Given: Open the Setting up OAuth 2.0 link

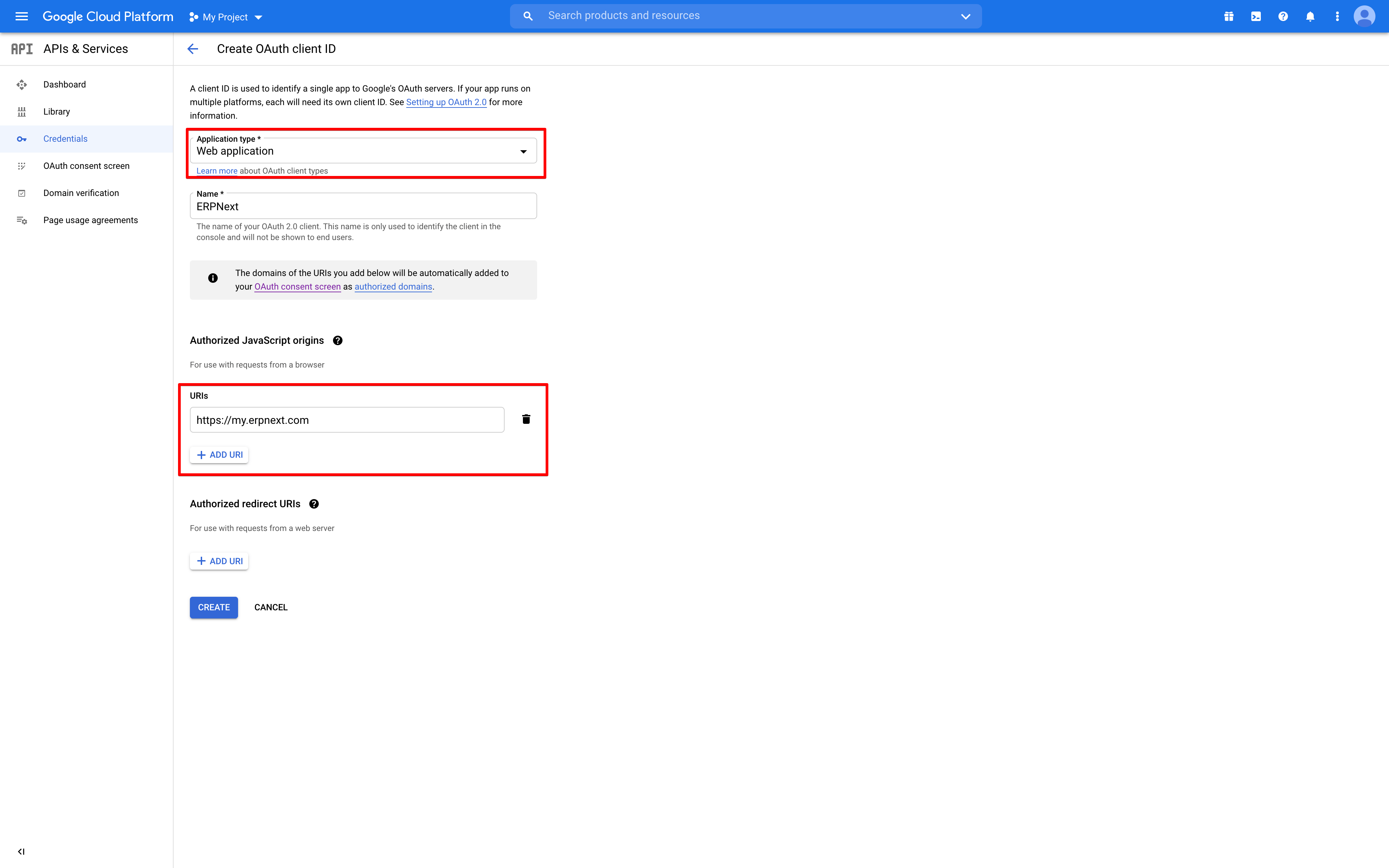Looking at the screenshot, I should (x=446, y=102).
